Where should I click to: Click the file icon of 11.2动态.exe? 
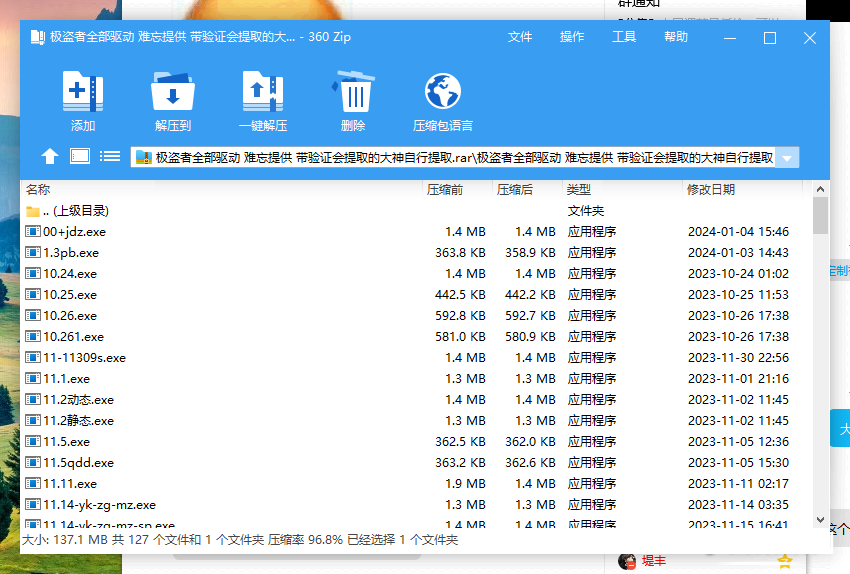(x=33, y=399)
